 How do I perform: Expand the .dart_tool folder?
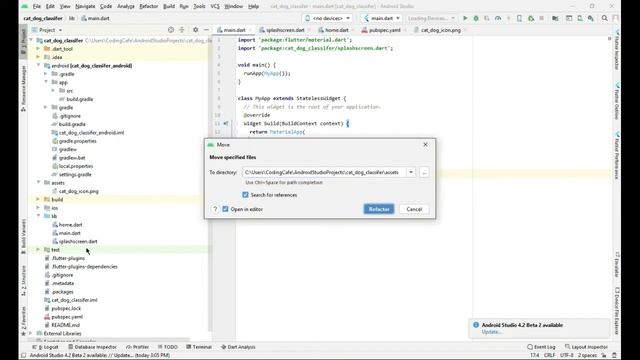[39, 49]
